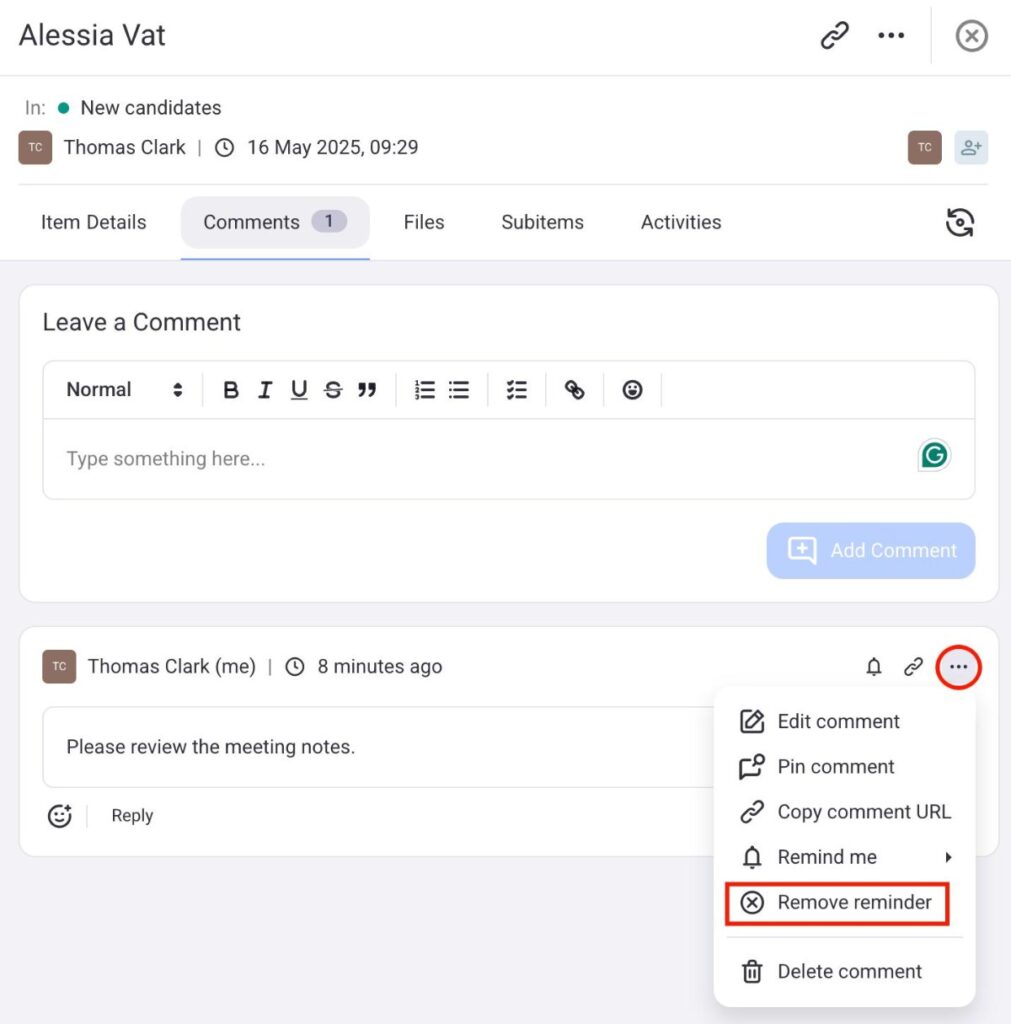This screenshot has width=1011, height=1024.
Task: Open the Normal text style dropdown
Action: [124, 390]
